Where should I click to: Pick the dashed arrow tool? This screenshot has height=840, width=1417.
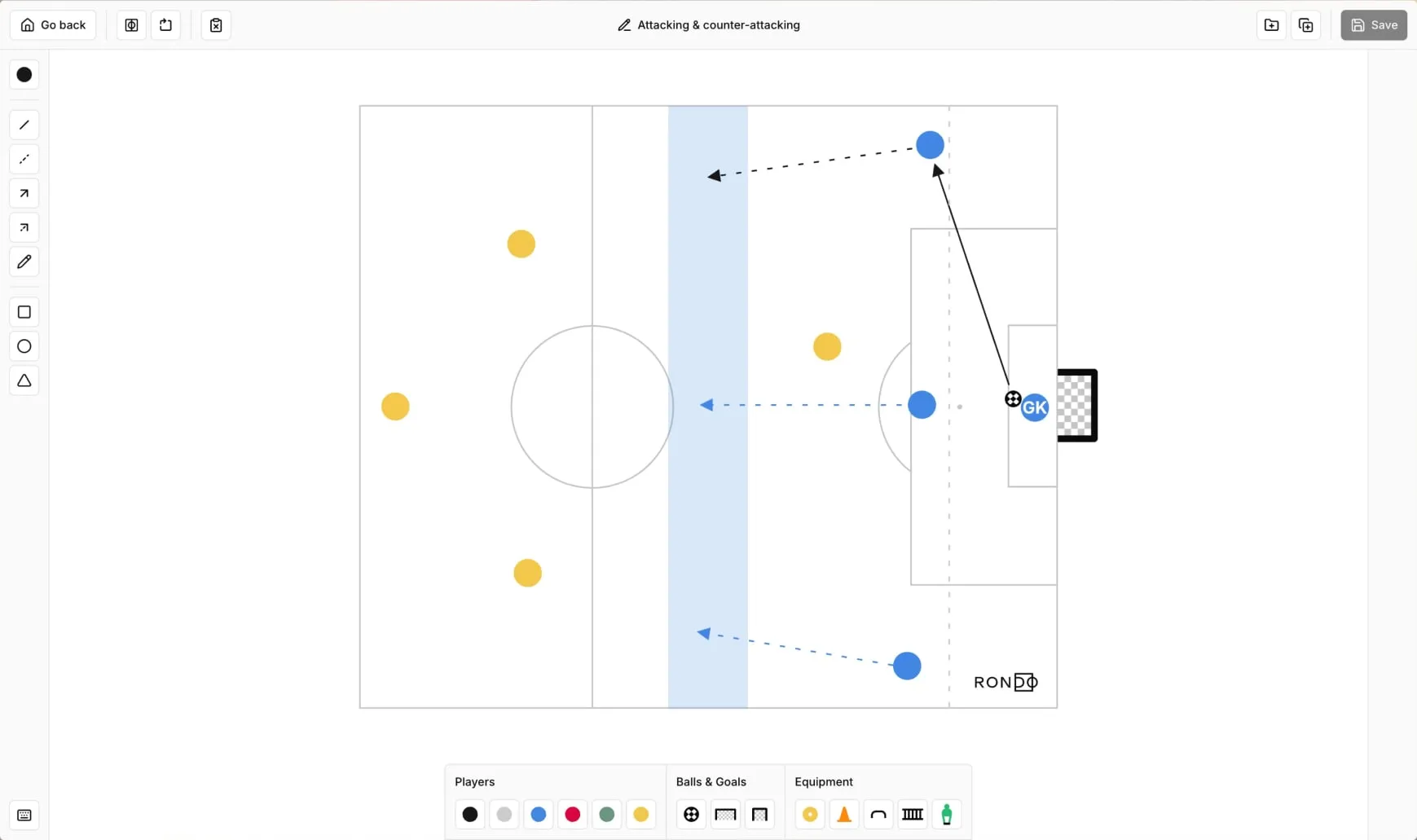click(x=24, y=227)
